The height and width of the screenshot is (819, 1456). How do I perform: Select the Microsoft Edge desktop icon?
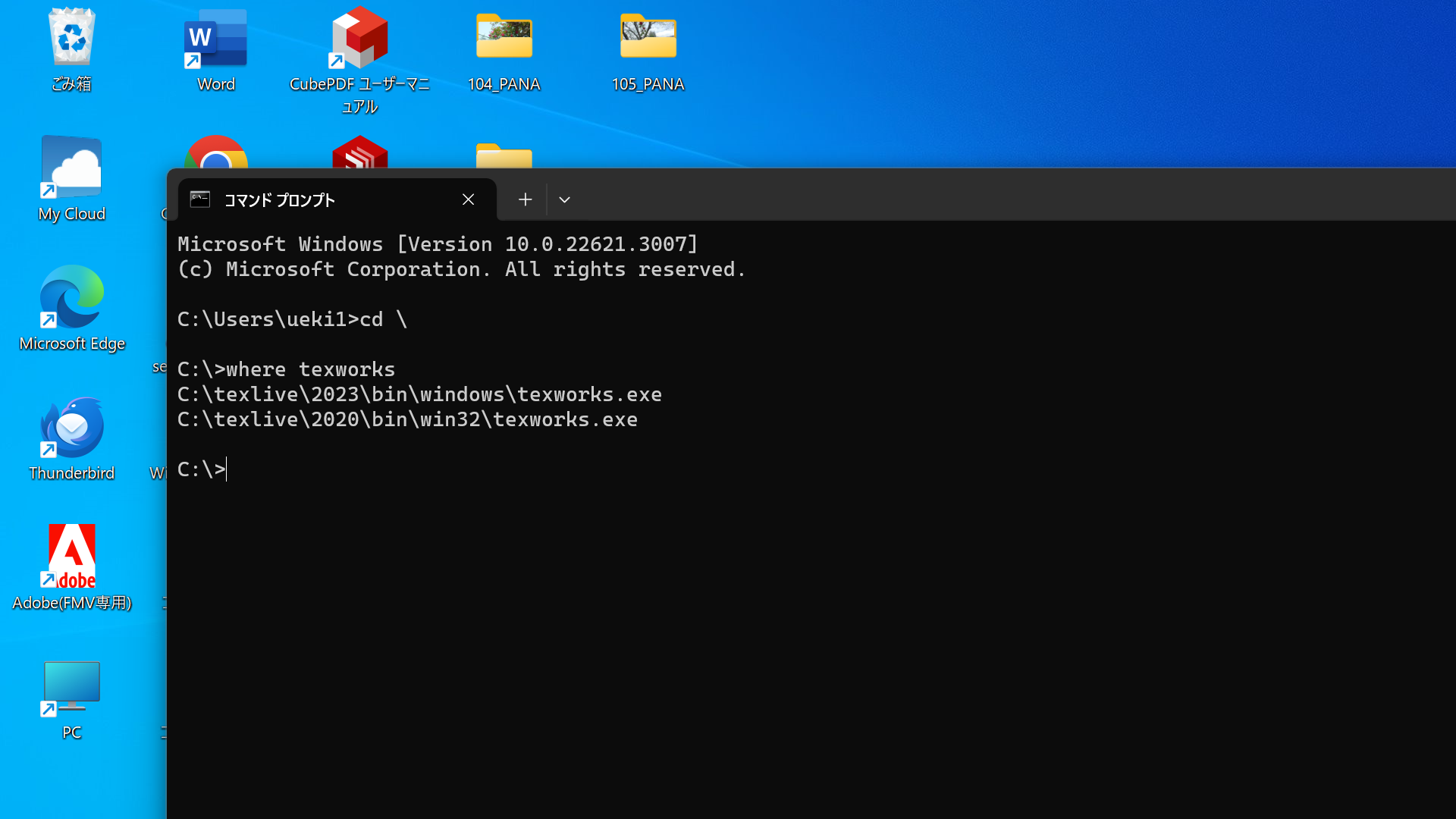(x=72, y=309)
